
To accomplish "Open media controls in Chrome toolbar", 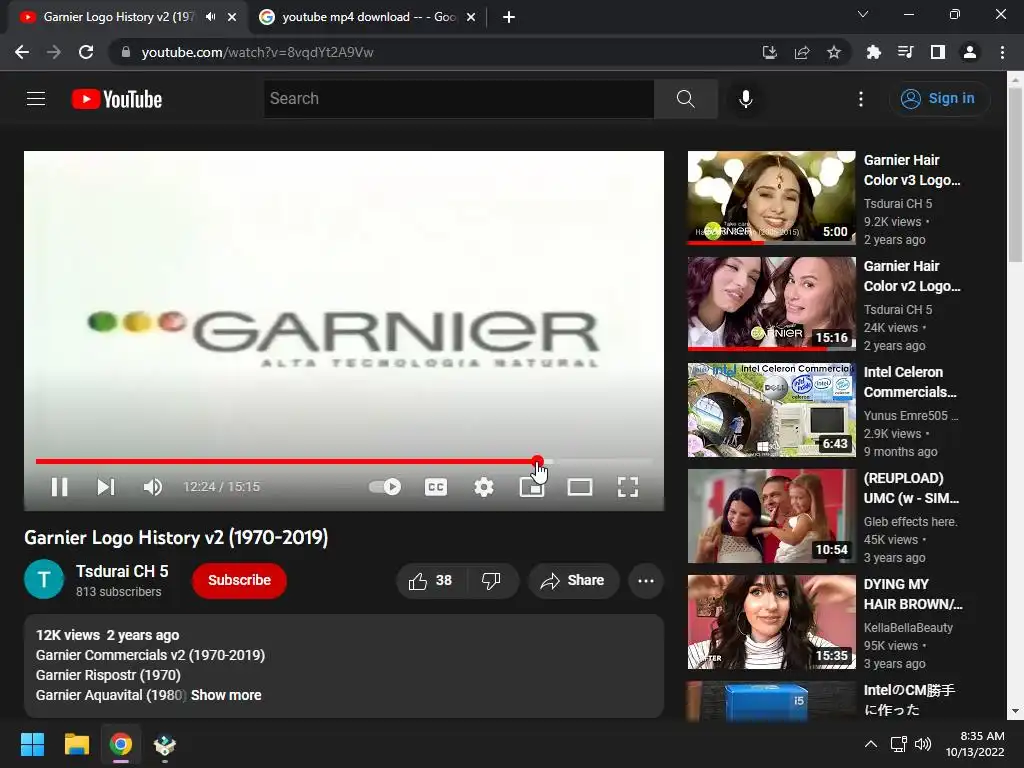I will click(x=905, y=52).
